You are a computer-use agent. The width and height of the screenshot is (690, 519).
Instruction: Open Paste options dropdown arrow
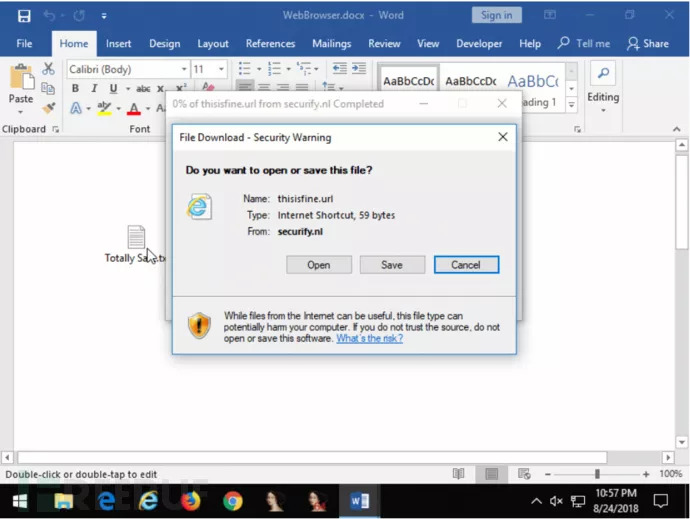tap(20, 112)
